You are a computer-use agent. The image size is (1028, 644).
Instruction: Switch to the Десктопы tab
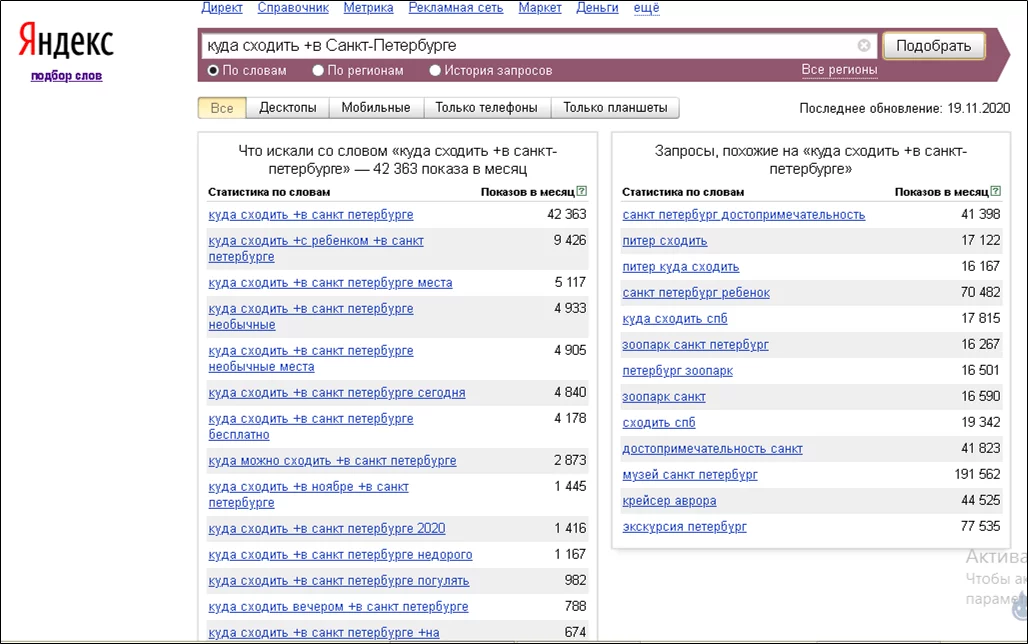click(288, 108)
